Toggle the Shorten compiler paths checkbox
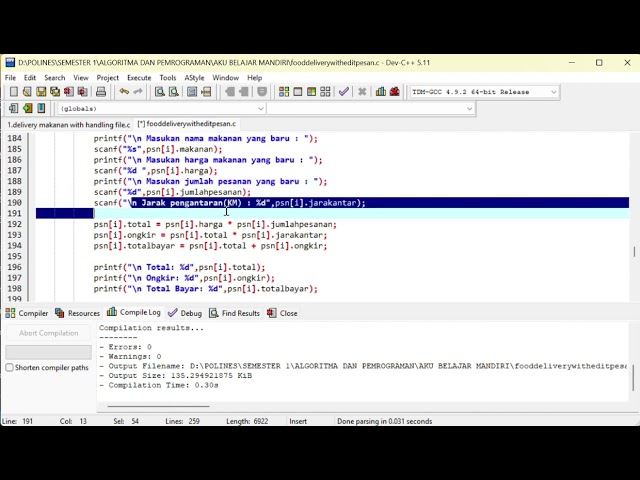The height and width of the screenshot is (480, 640). point(9,367)
